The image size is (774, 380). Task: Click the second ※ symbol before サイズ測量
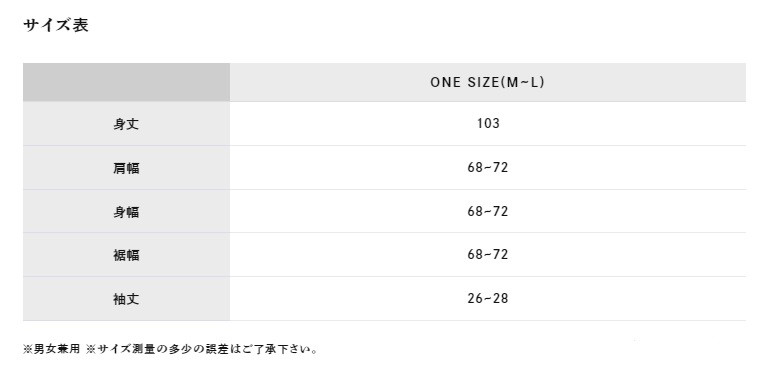point(91,349)
